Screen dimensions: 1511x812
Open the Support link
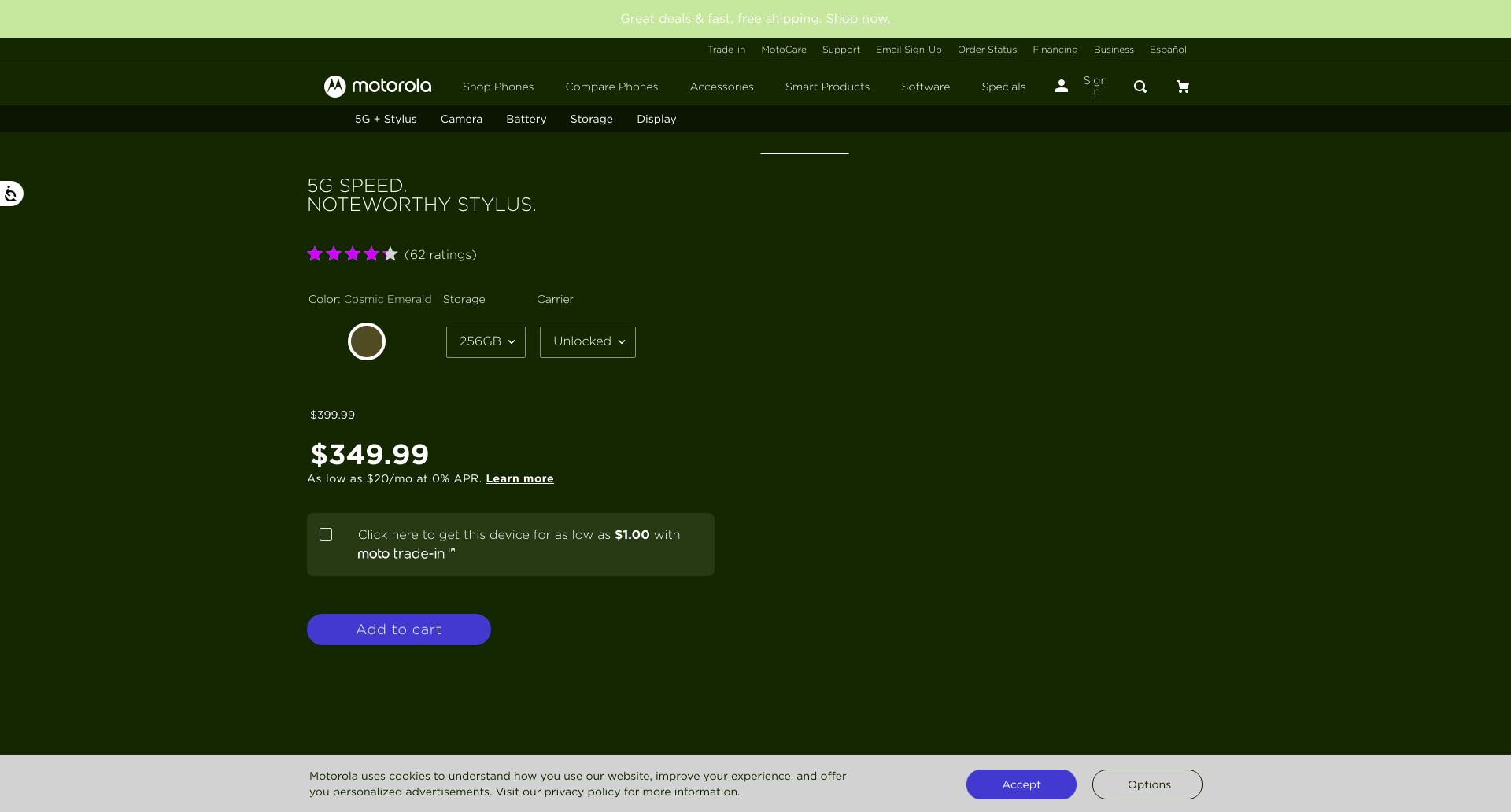tap(840, 50)
